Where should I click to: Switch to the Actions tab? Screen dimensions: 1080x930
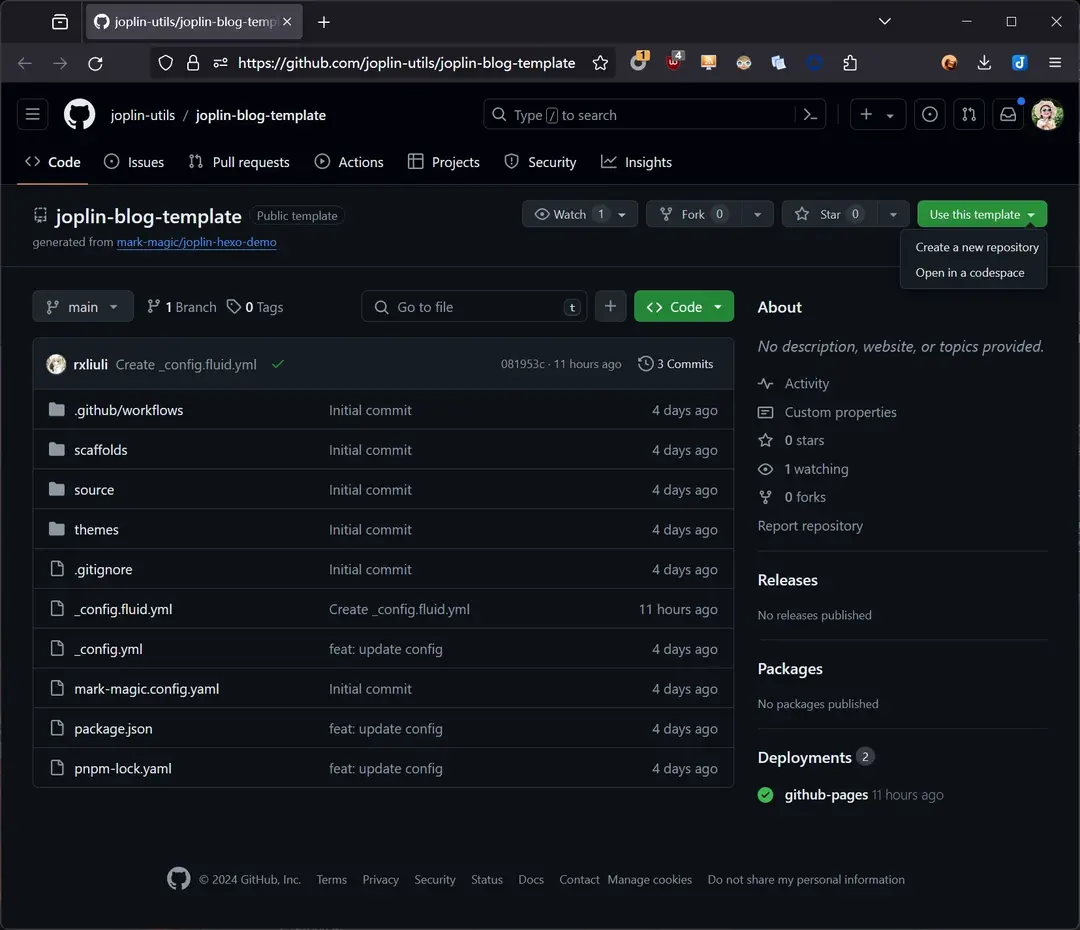point(349,162)
